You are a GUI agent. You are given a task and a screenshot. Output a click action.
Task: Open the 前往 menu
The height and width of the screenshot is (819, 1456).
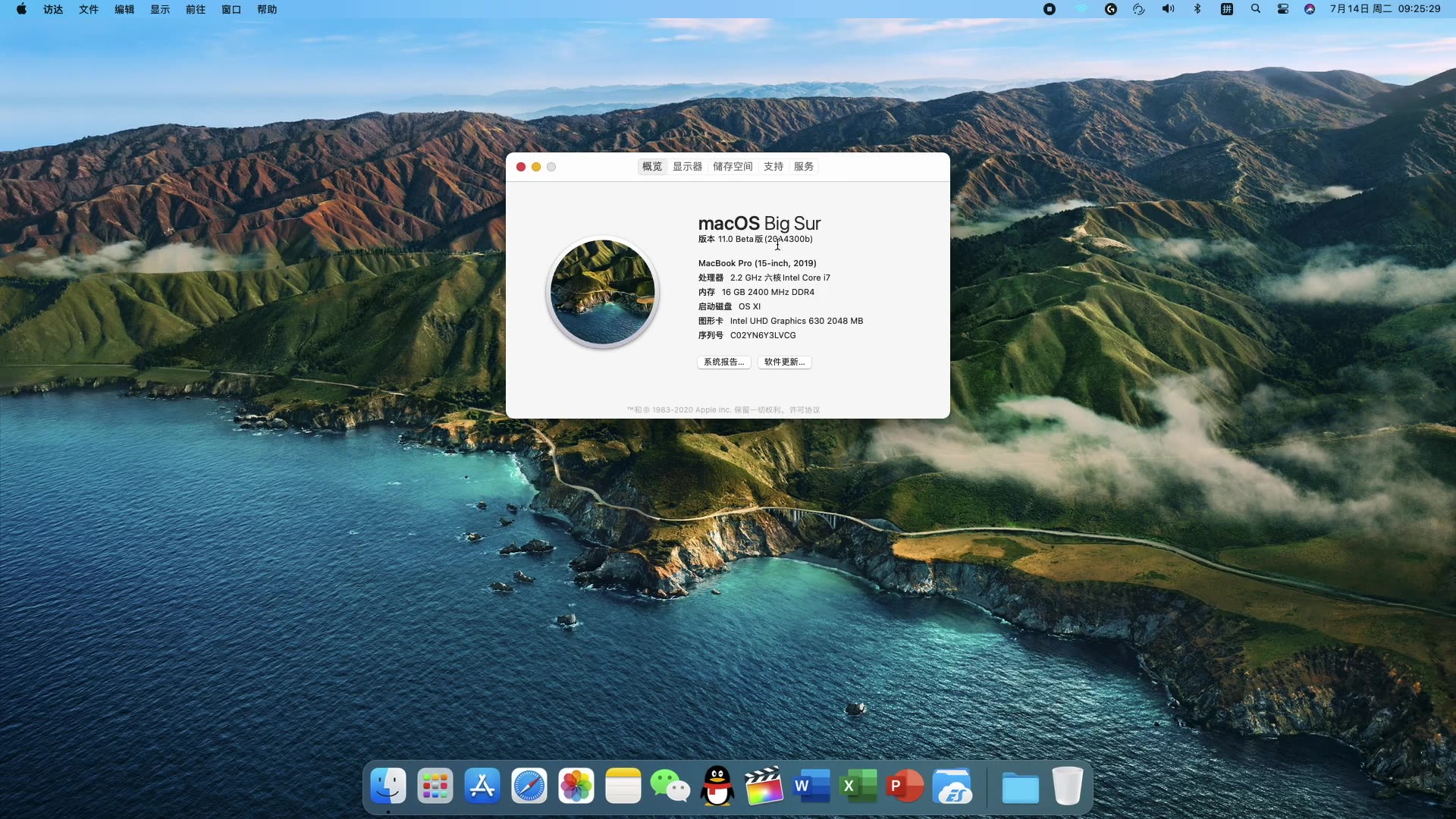pyautogui.click(x=196, y=9)
